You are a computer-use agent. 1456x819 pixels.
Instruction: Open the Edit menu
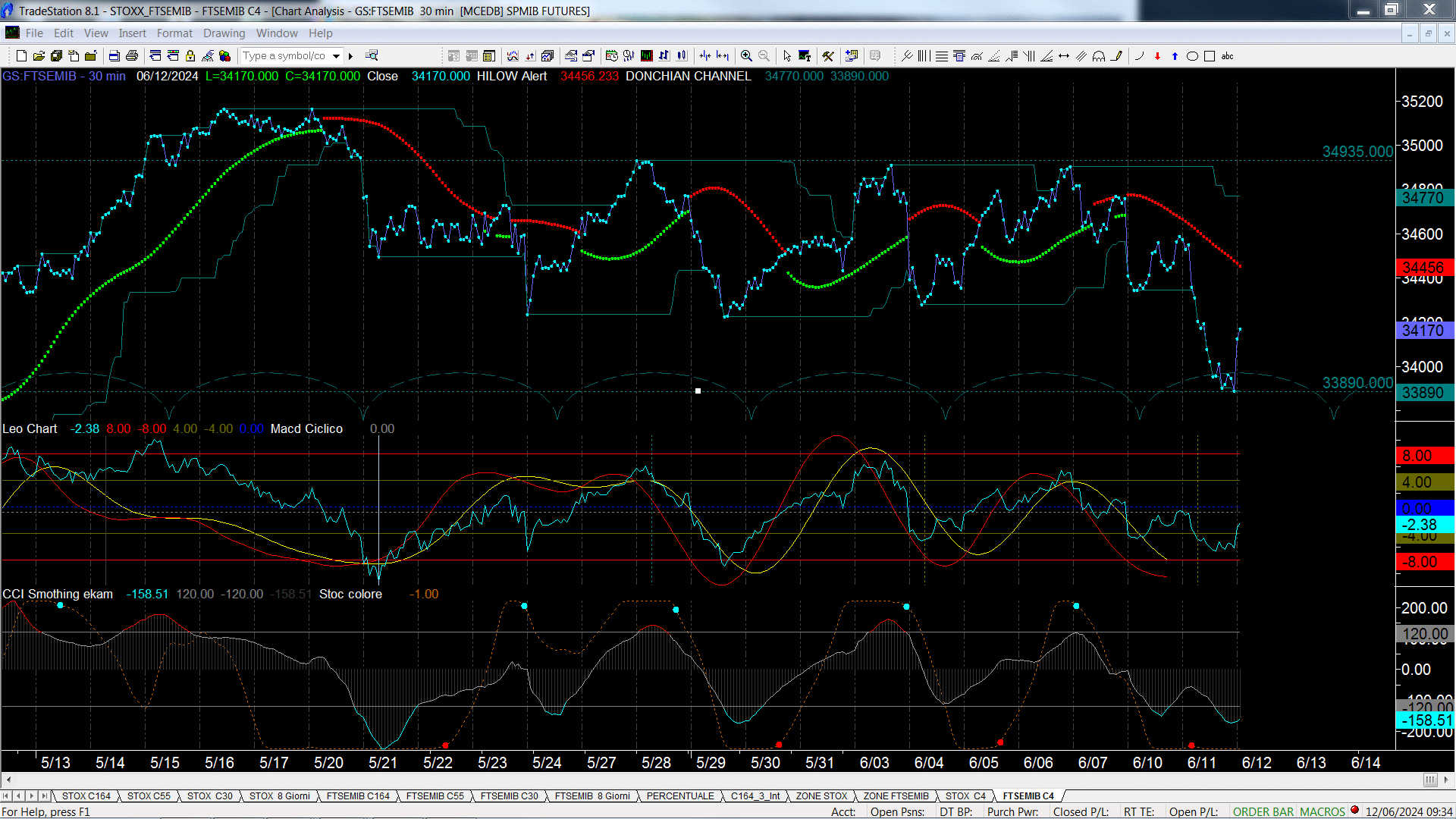coord(64,33)
